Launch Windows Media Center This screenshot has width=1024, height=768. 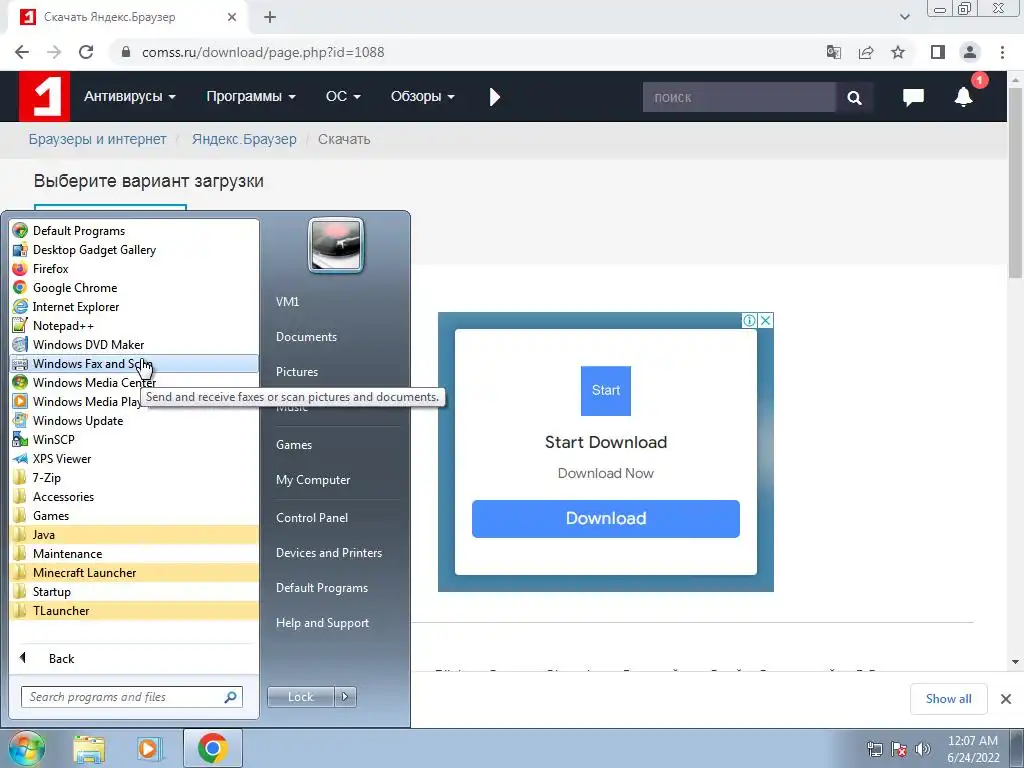click(135, 382)
